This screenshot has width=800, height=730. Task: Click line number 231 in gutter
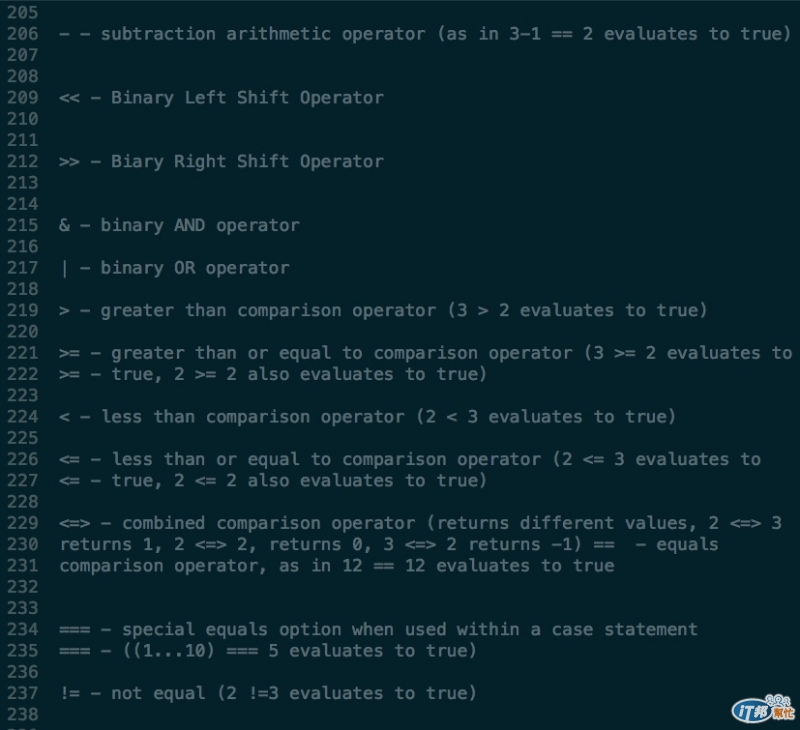(22, 566)
